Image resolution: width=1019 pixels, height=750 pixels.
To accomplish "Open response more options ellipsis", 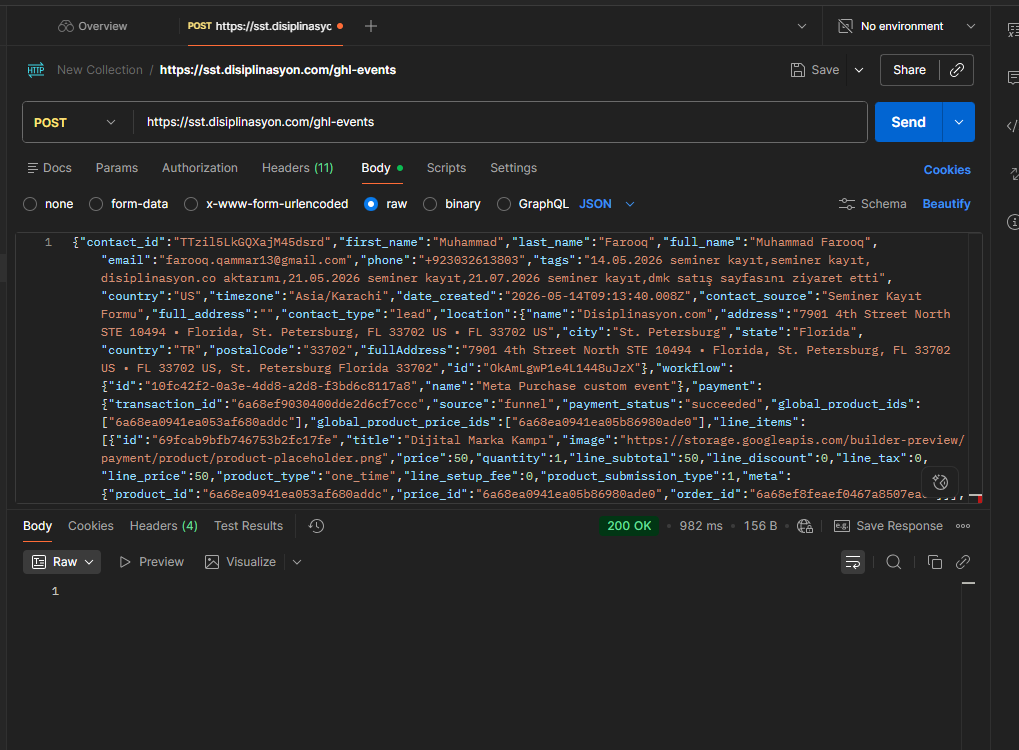I will 963,526.
